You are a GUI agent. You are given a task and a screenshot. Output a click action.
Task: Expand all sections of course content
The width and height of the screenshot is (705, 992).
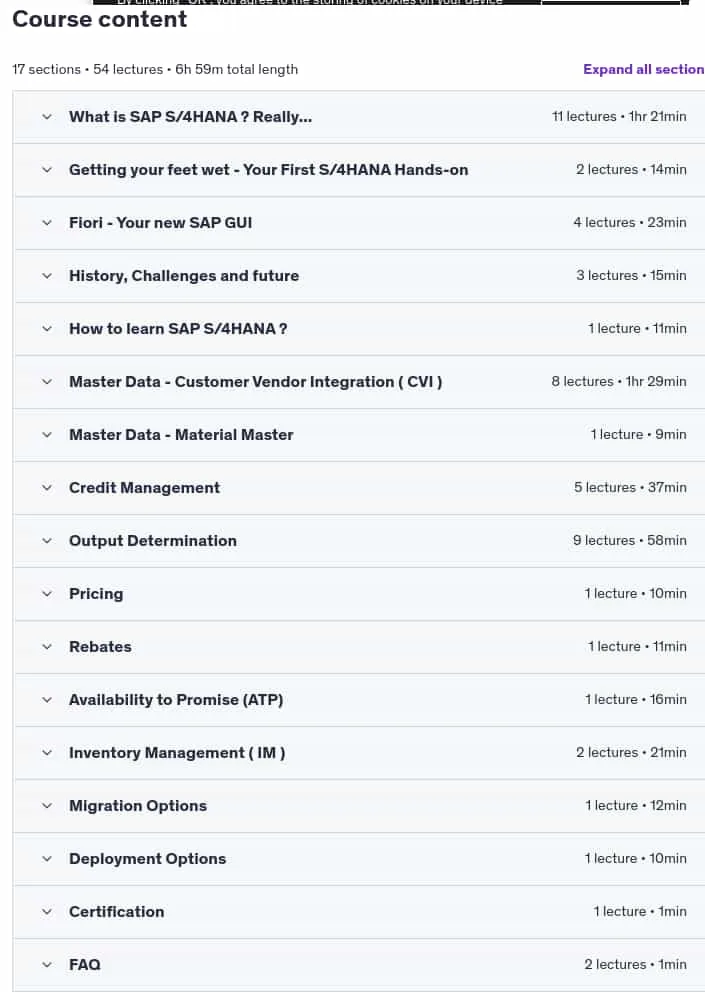644,70
